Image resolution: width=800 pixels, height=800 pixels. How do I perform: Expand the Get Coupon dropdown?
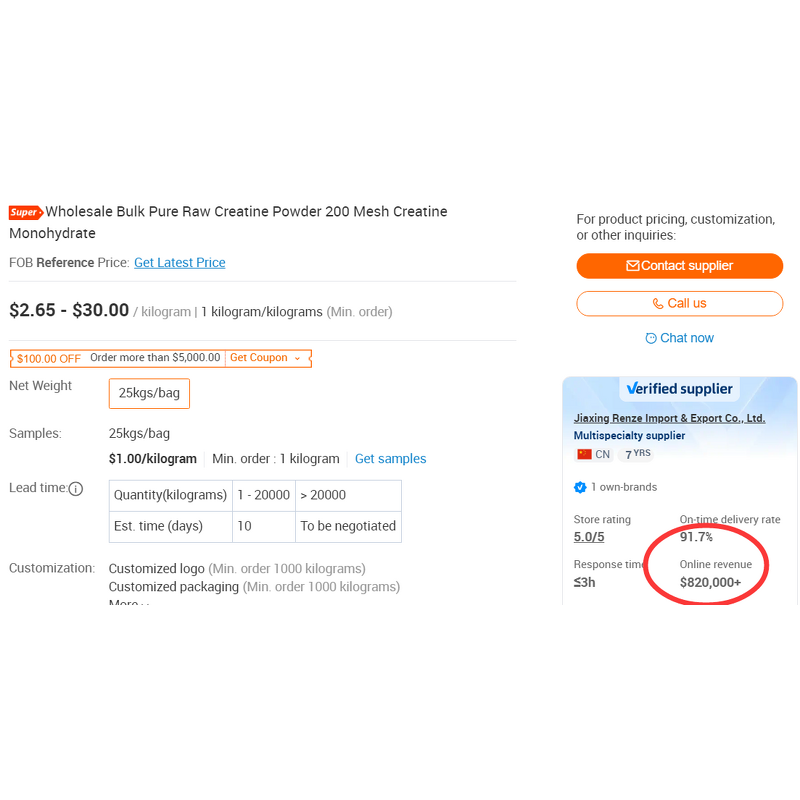pyautogui.click(x=266, y=358)
